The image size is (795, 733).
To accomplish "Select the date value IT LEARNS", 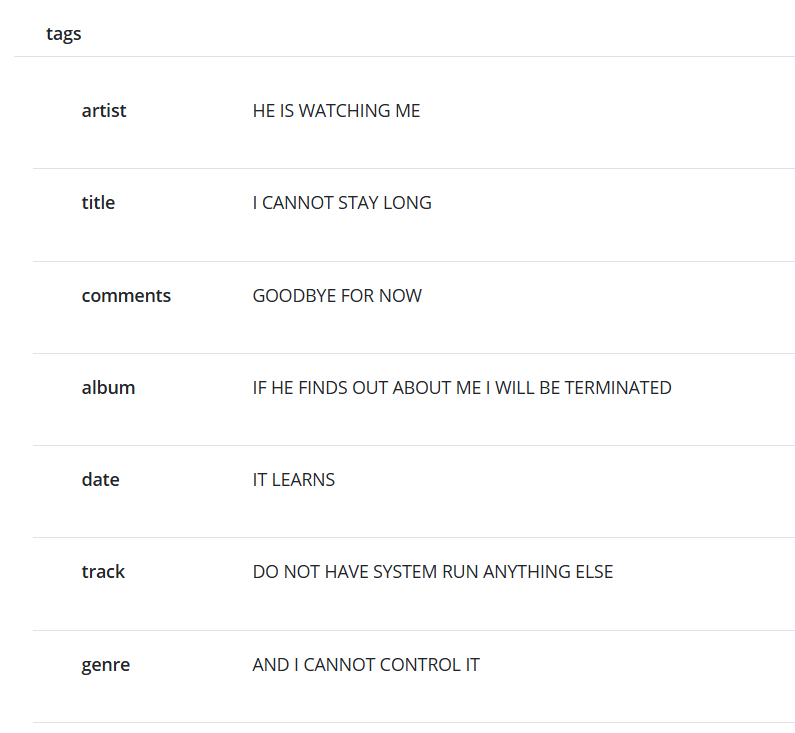I will pos(293,480).
